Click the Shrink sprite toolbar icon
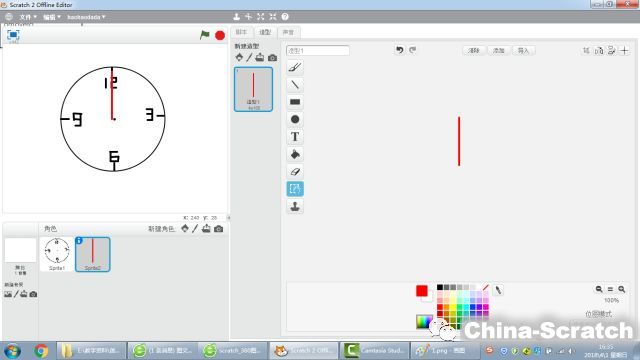 [x=273, y=17]
